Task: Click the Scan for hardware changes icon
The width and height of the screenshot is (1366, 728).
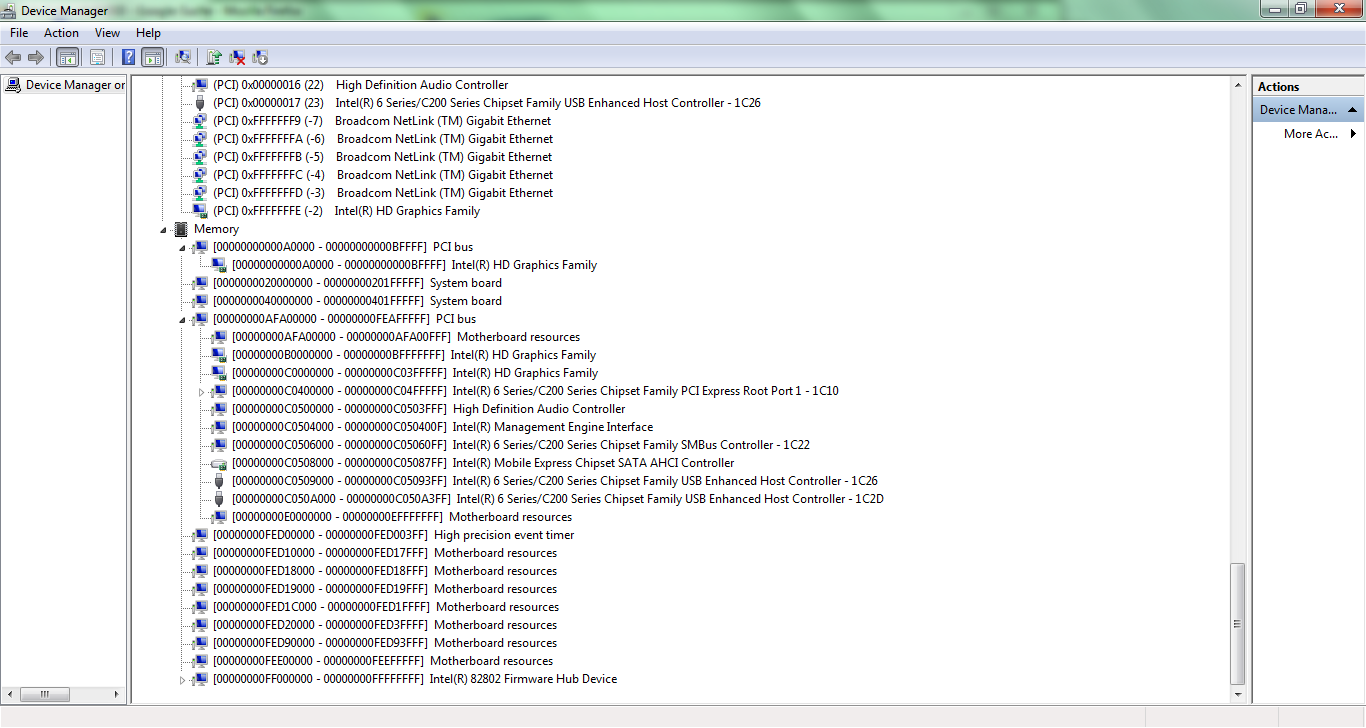Action: (x=183, y=57)
